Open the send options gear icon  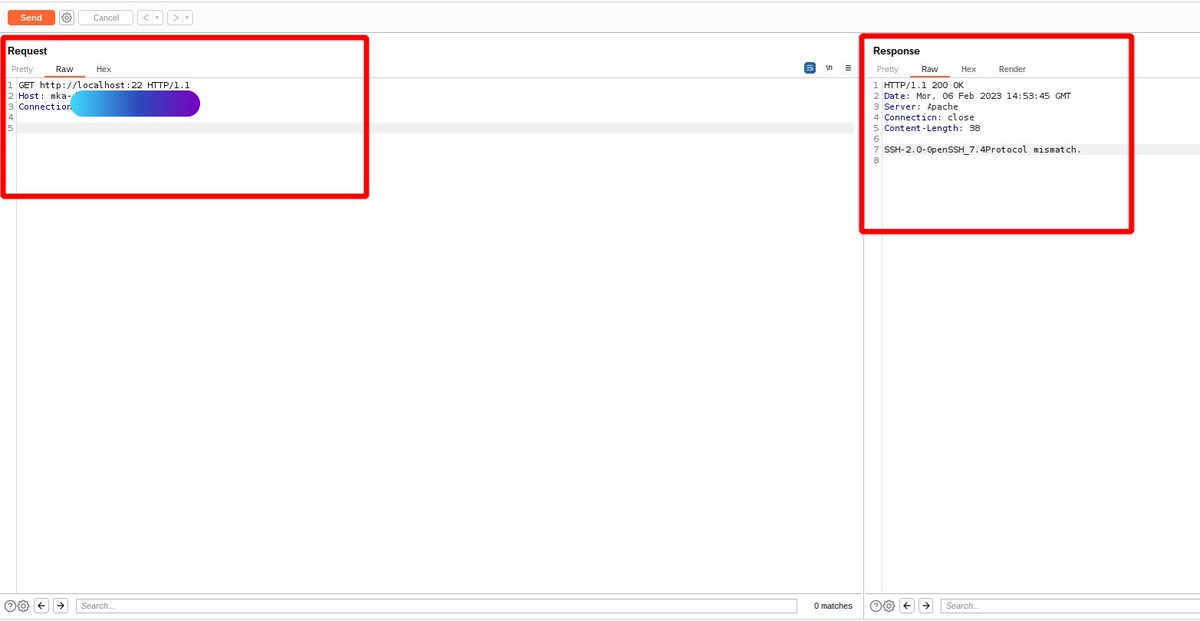coord(66,17)
